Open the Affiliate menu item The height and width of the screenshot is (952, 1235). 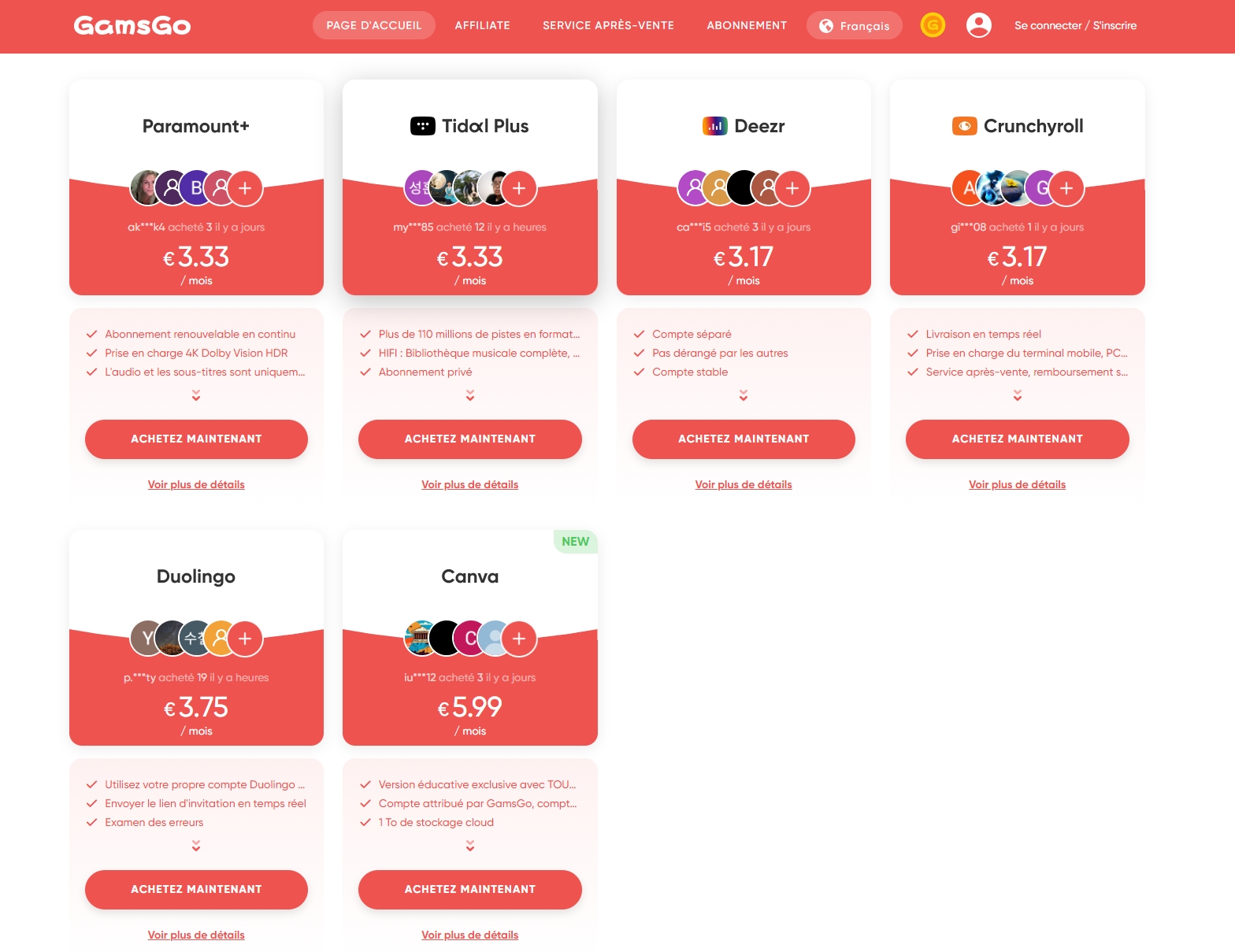tap(482, 25)
